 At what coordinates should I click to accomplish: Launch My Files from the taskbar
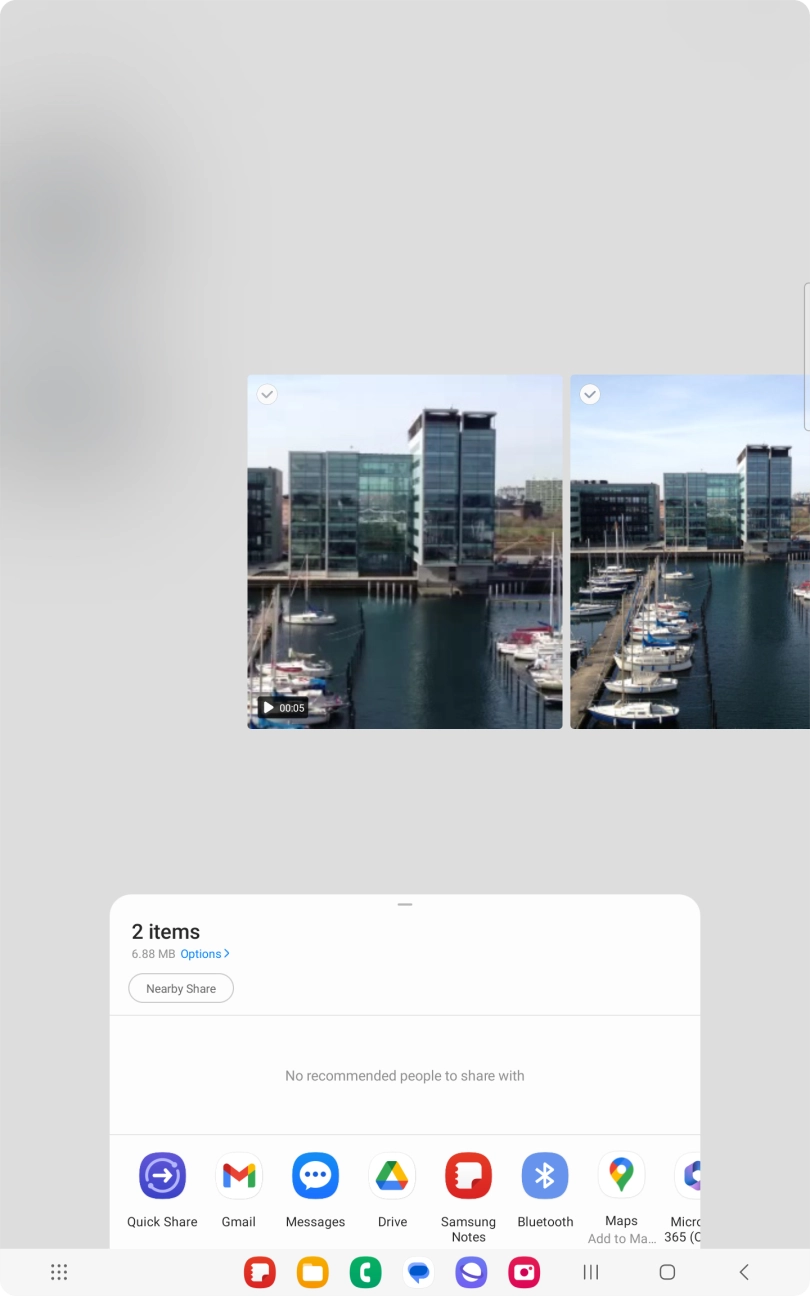(313, 1272)
